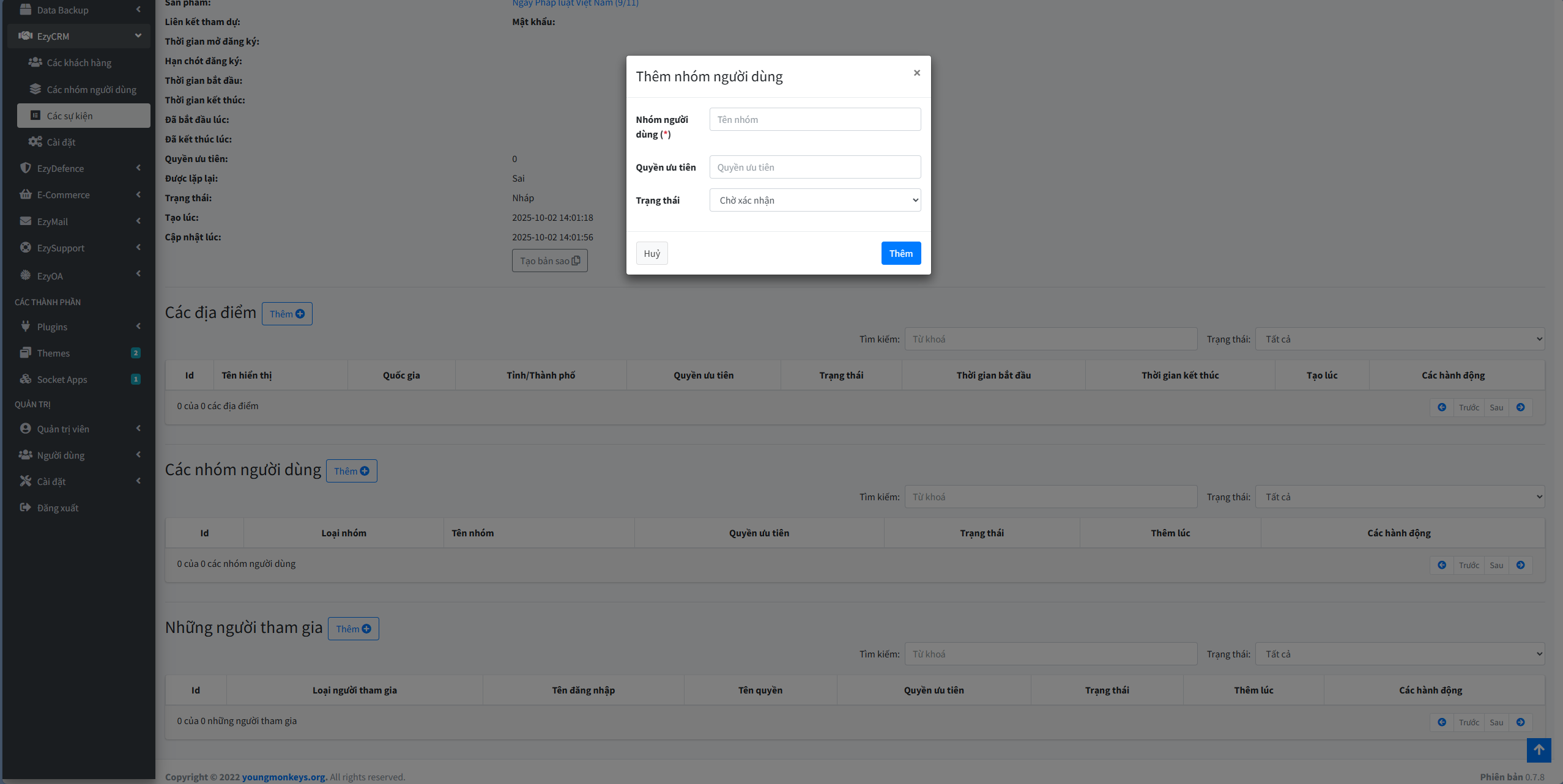Screen dimensions: 1563x784
Task: Click next-page arrow in Các địa điểm table
Action: click(1520, 407)
